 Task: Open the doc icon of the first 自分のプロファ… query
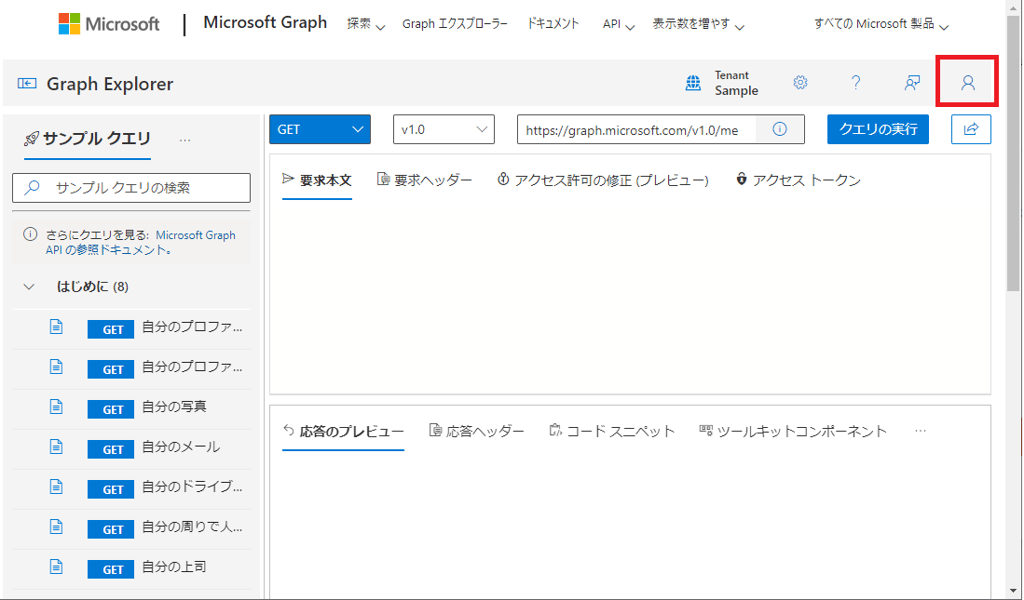(57, 326)
